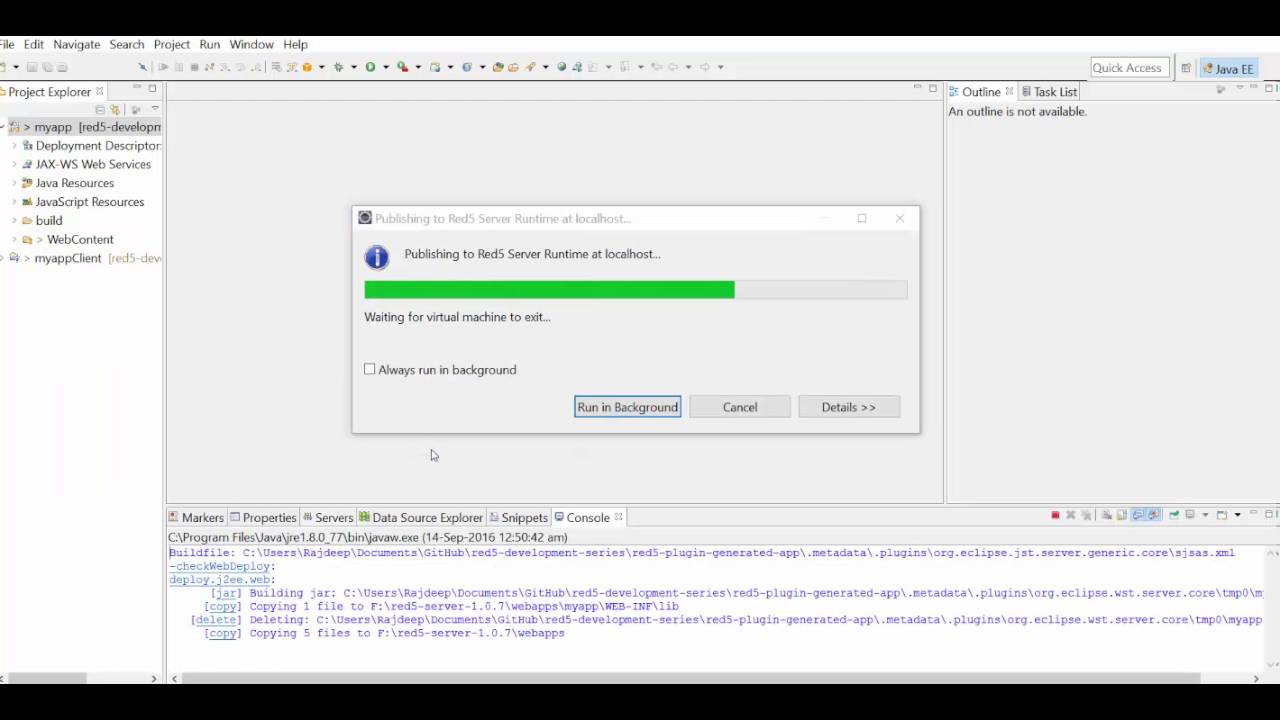Viewport: 1280px width, 720px height.
Task: Click the Pin Console icon
Action: pos(1174,515)
